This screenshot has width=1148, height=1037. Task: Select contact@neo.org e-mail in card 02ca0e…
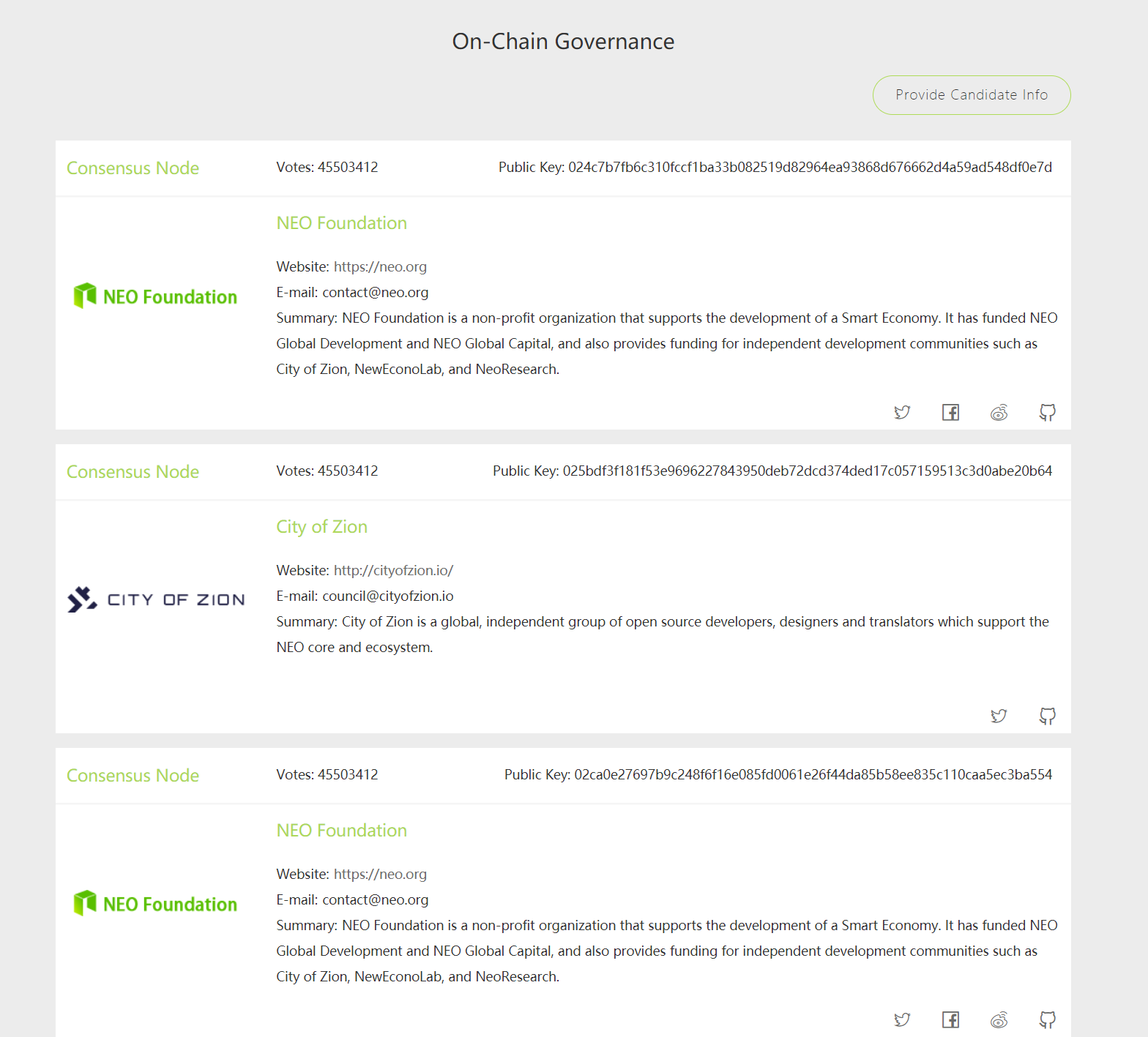pyautogui.click(x=376, y=900)
